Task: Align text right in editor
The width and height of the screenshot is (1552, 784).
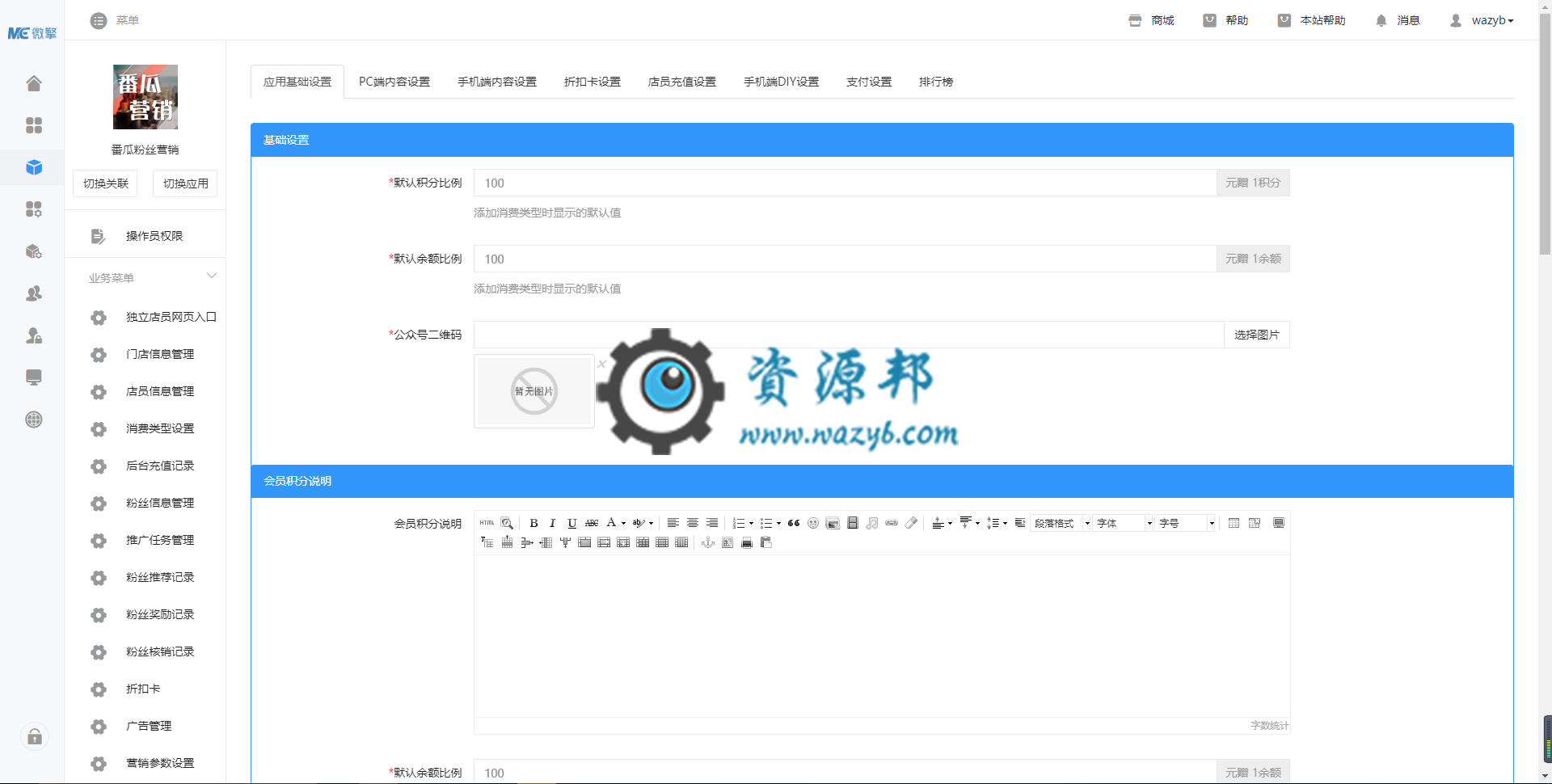Action: pos(711,523)
